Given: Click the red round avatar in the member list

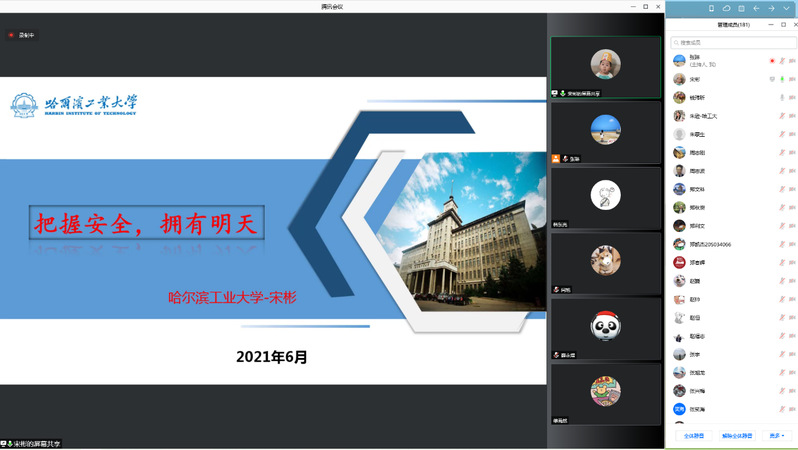Looking at the screenshot, I should [x=679, y=263].
